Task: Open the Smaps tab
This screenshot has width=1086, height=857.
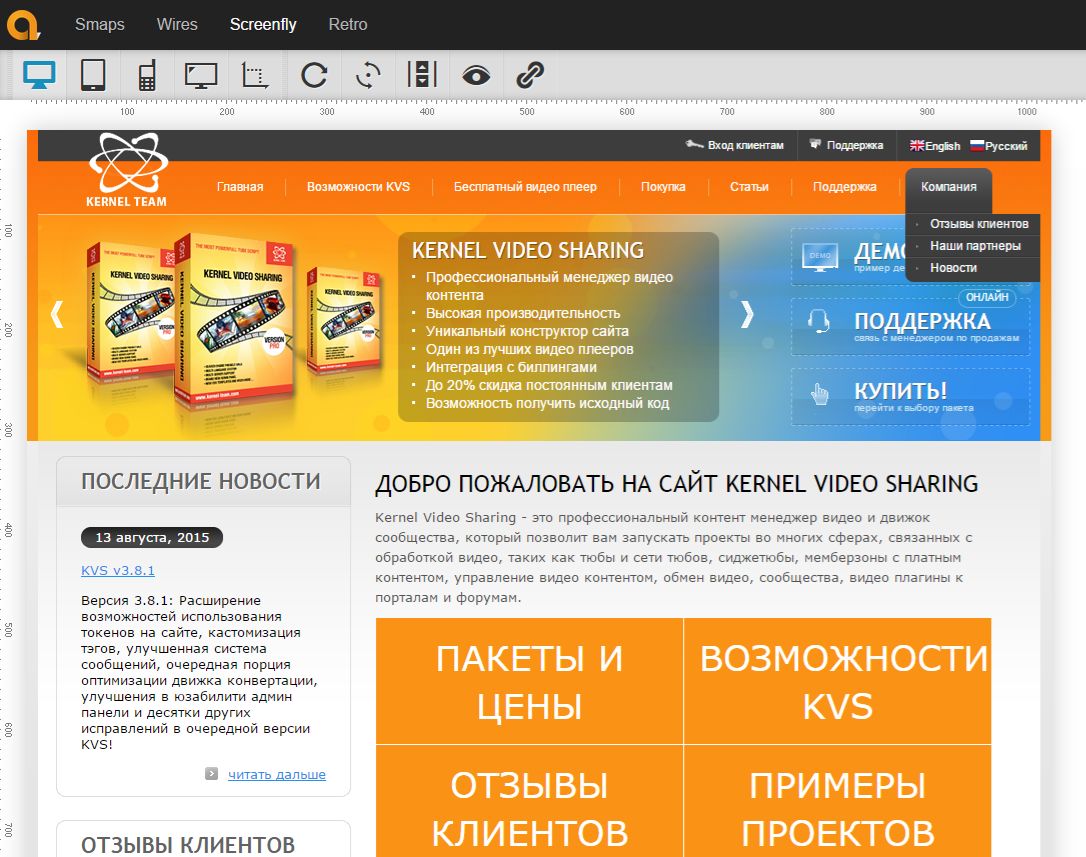Action: tap(100, 24)
